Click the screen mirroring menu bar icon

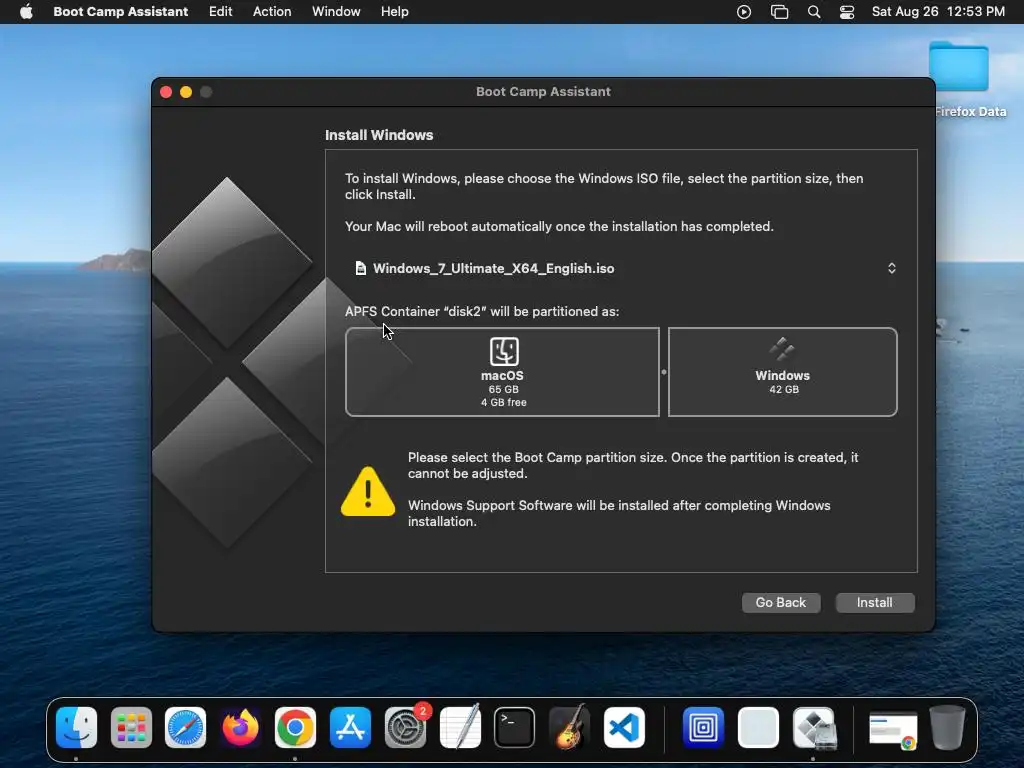point(779,12)
